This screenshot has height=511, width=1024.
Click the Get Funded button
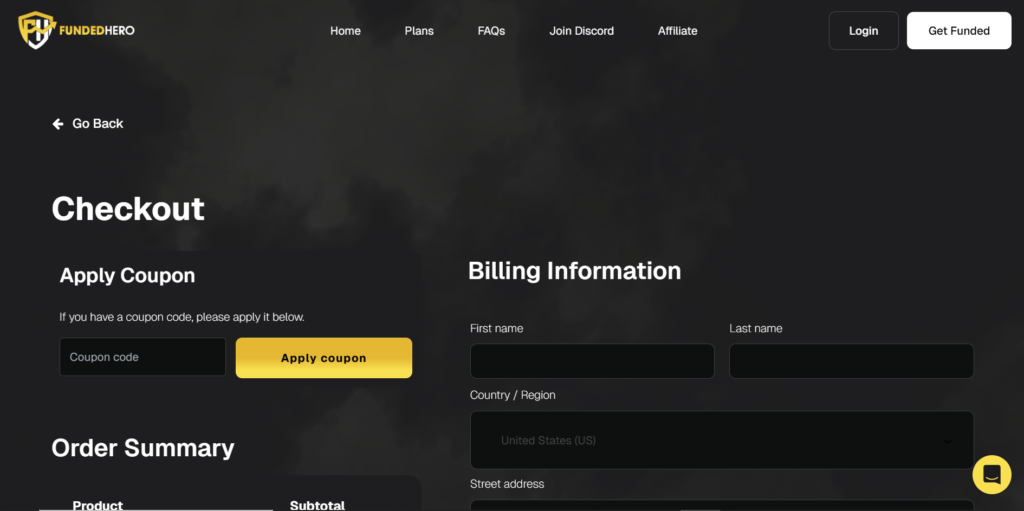point(959,31)
